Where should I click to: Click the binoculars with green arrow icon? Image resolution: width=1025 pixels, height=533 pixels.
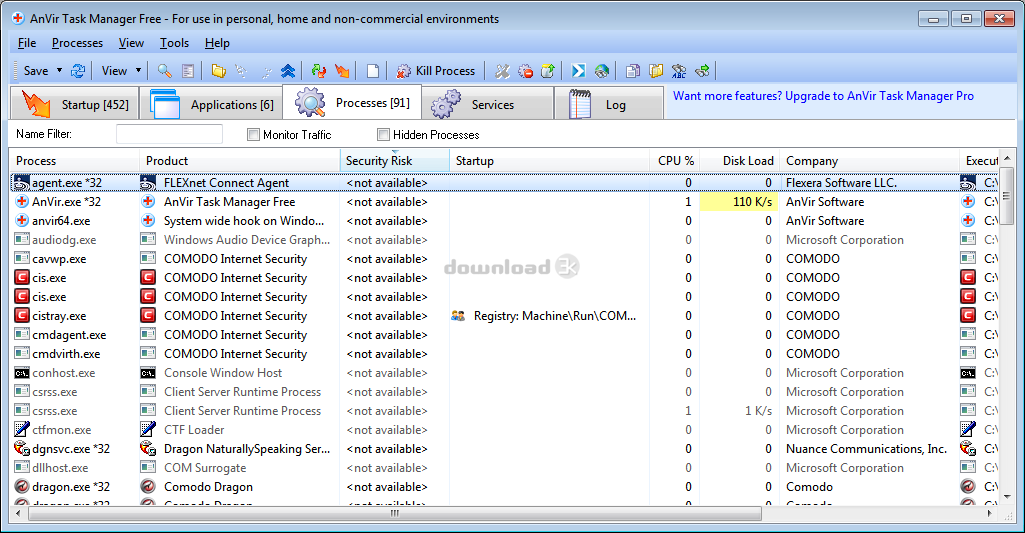click(x=703, y=71)
